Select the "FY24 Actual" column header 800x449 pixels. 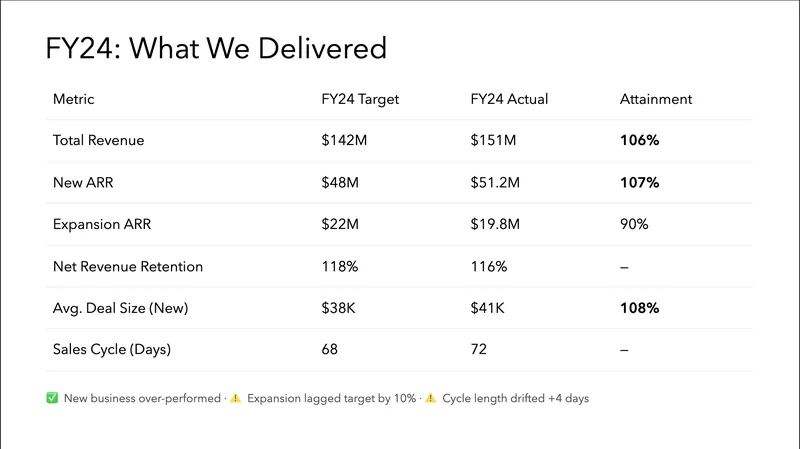pyautogui.click(x=509, y=99)
